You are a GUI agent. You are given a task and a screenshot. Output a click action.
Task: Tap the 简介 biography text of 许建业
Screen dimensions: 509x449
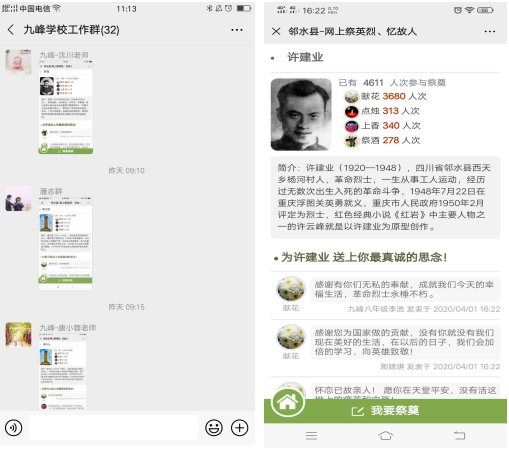tap(385, 197)
